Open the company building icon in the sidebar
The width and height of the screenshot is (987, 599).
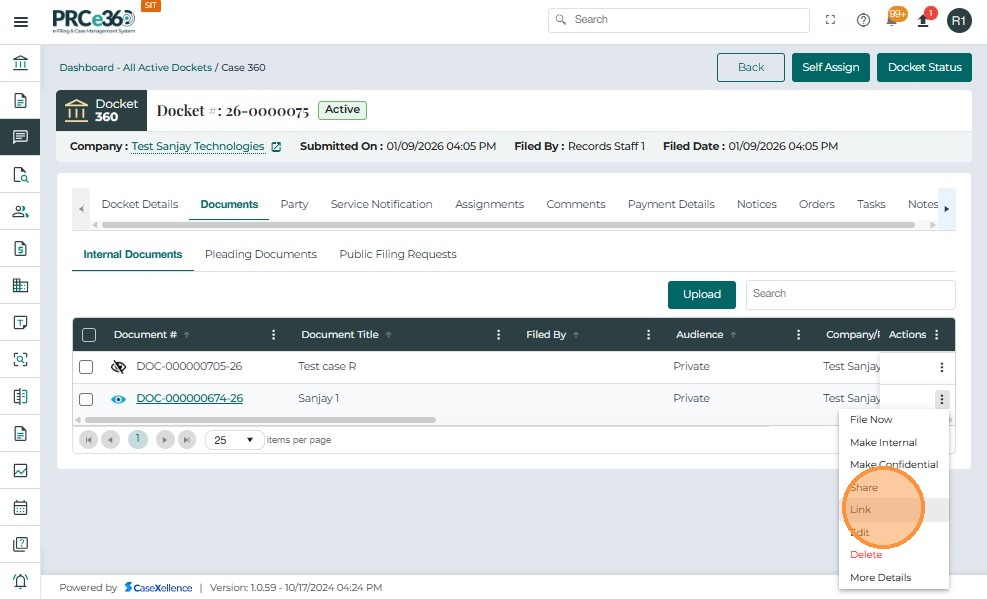20,285
